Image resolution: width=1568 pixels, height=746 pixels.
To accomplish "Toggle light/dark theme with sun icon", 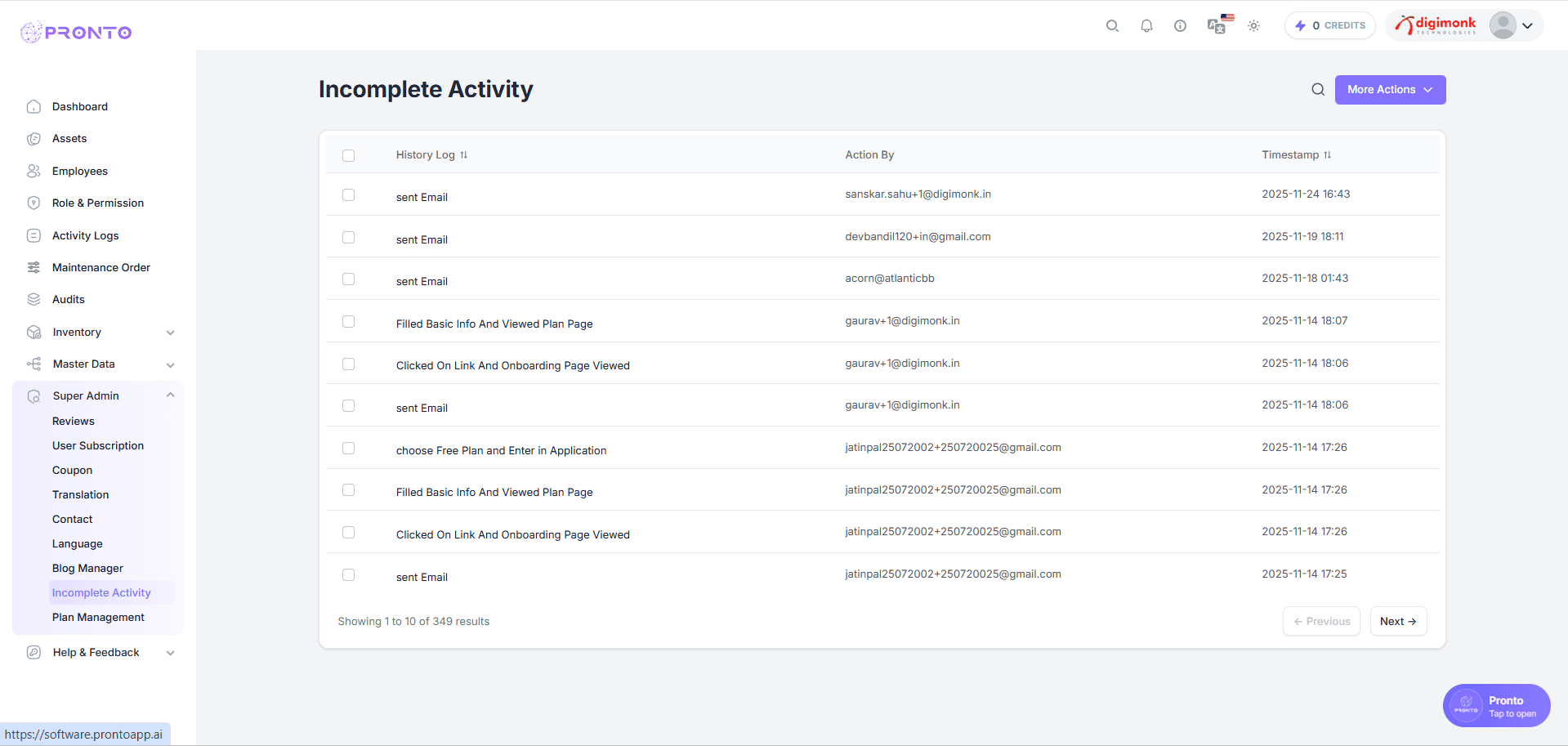I will coord(1254,25).
